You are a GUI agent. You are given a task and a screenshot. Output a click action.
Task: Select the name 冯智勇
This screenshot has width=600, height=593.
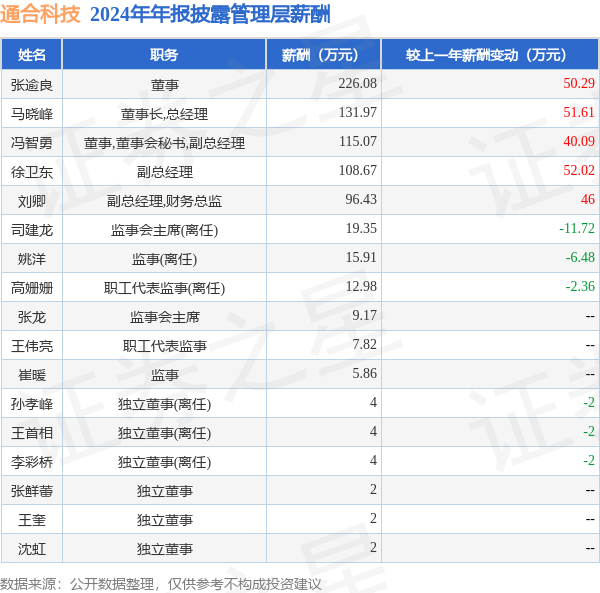click(31, 143)
